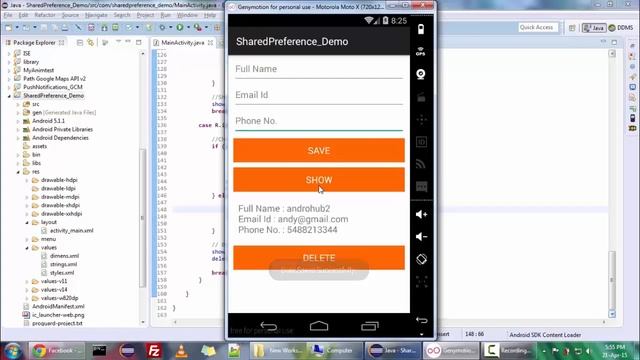Open the Navigate menu
This screenshot has width=640, height=360.
coord(96,15)
